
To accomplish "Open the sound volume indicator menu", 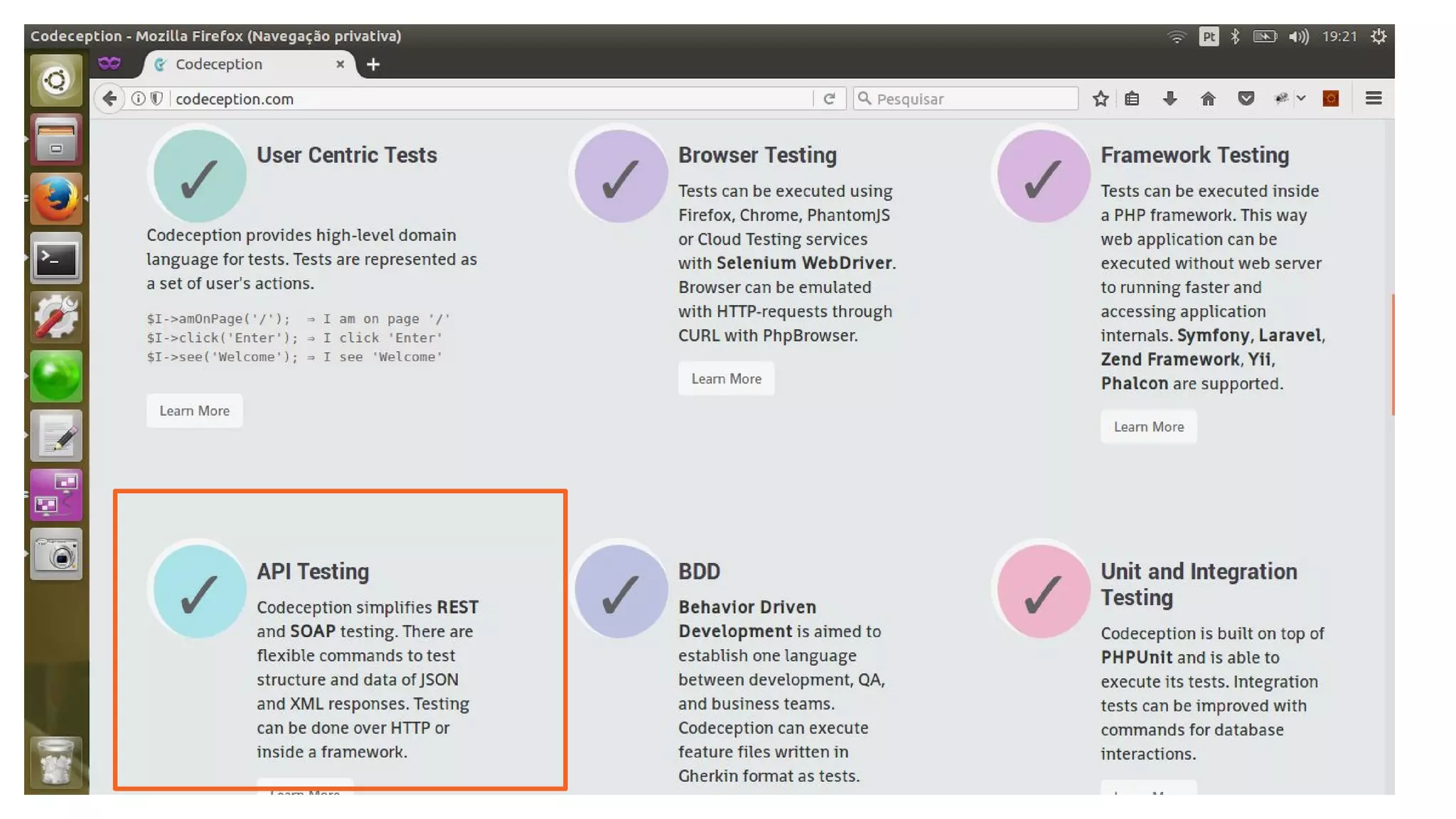I will (1298, 36).
